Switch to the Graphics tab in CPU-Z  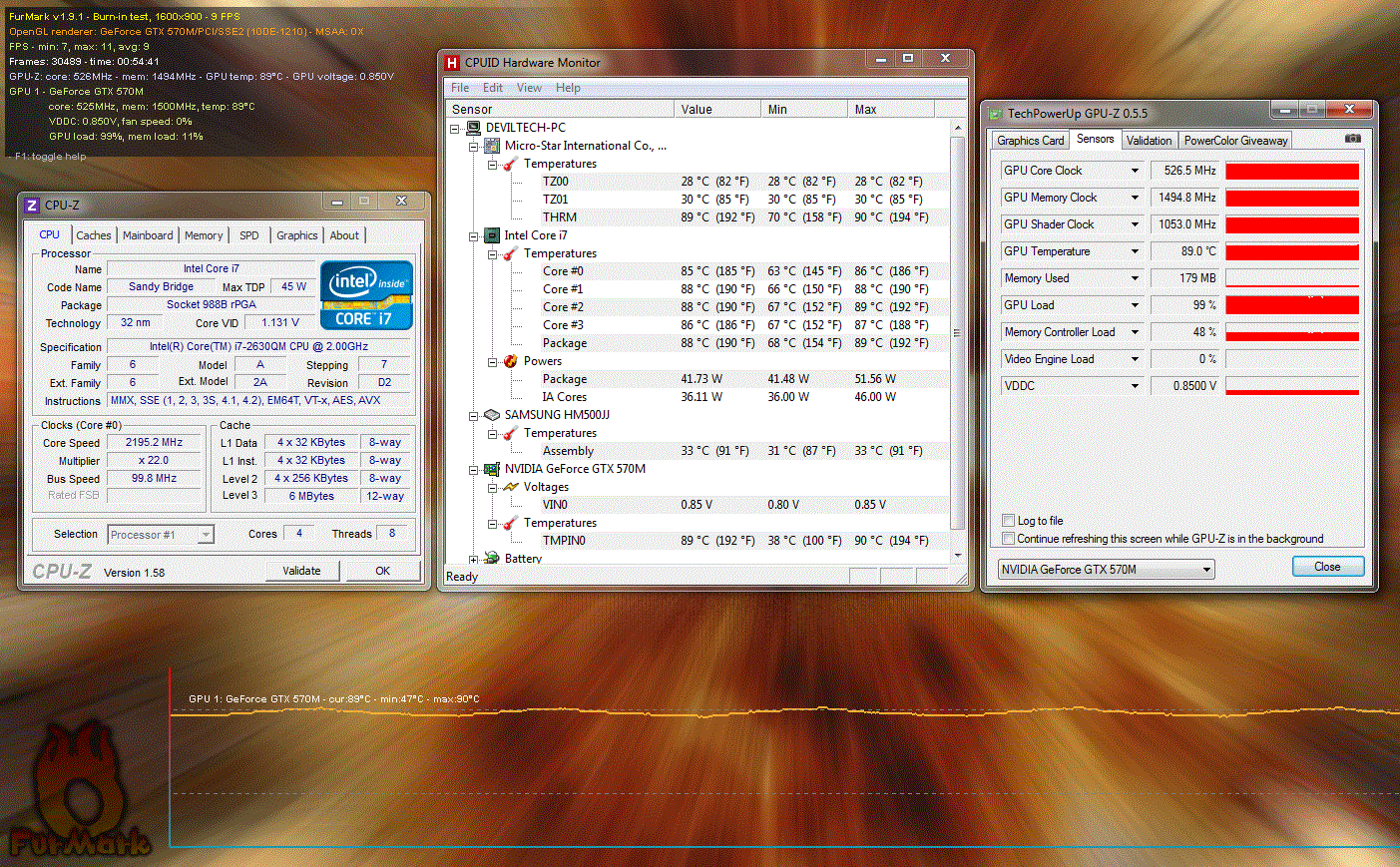297,235
